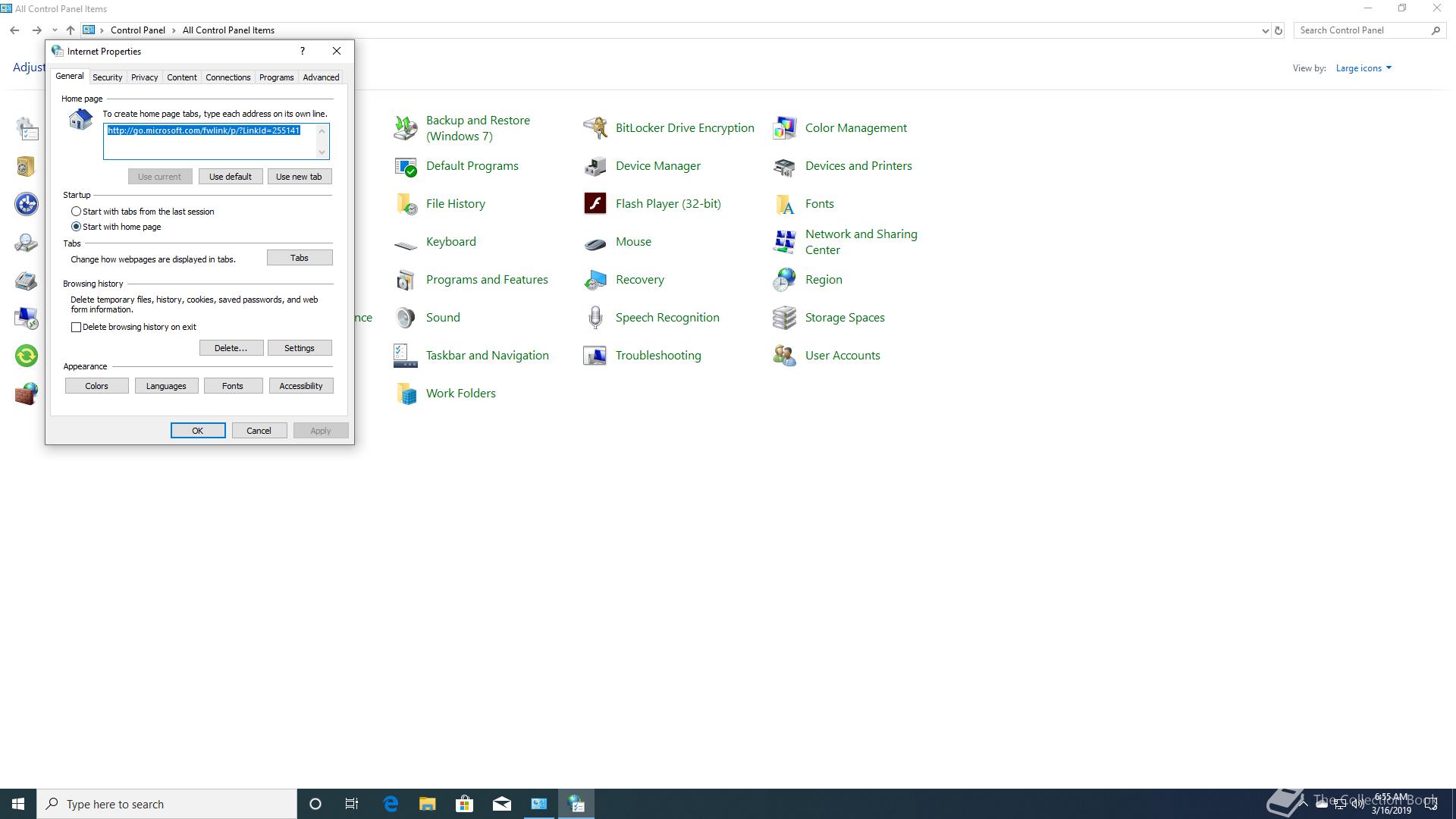Enable Delete browsing history on exit

click(76, 327)
